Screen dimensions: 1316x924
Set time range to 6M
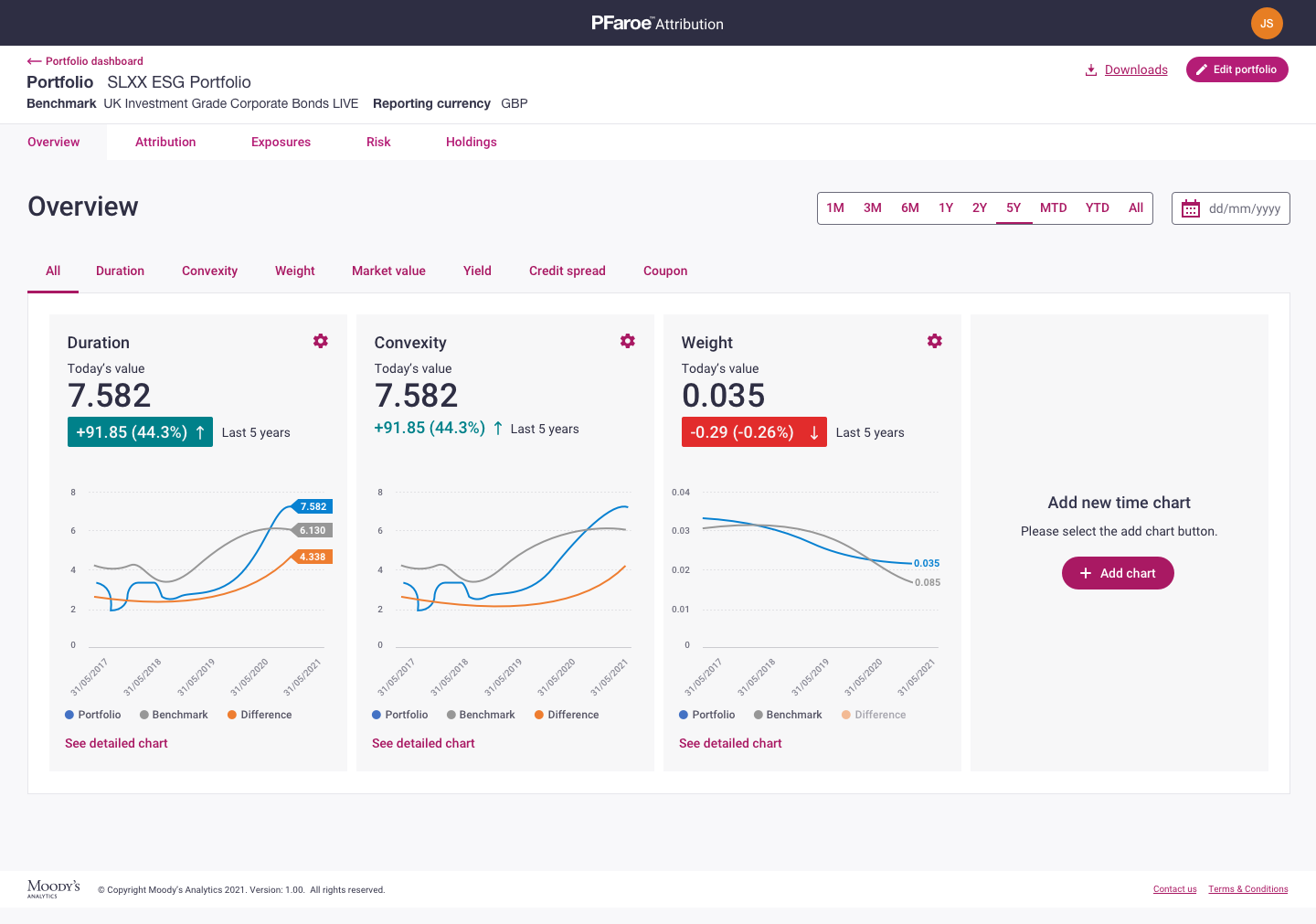click(x=910, y=208)
